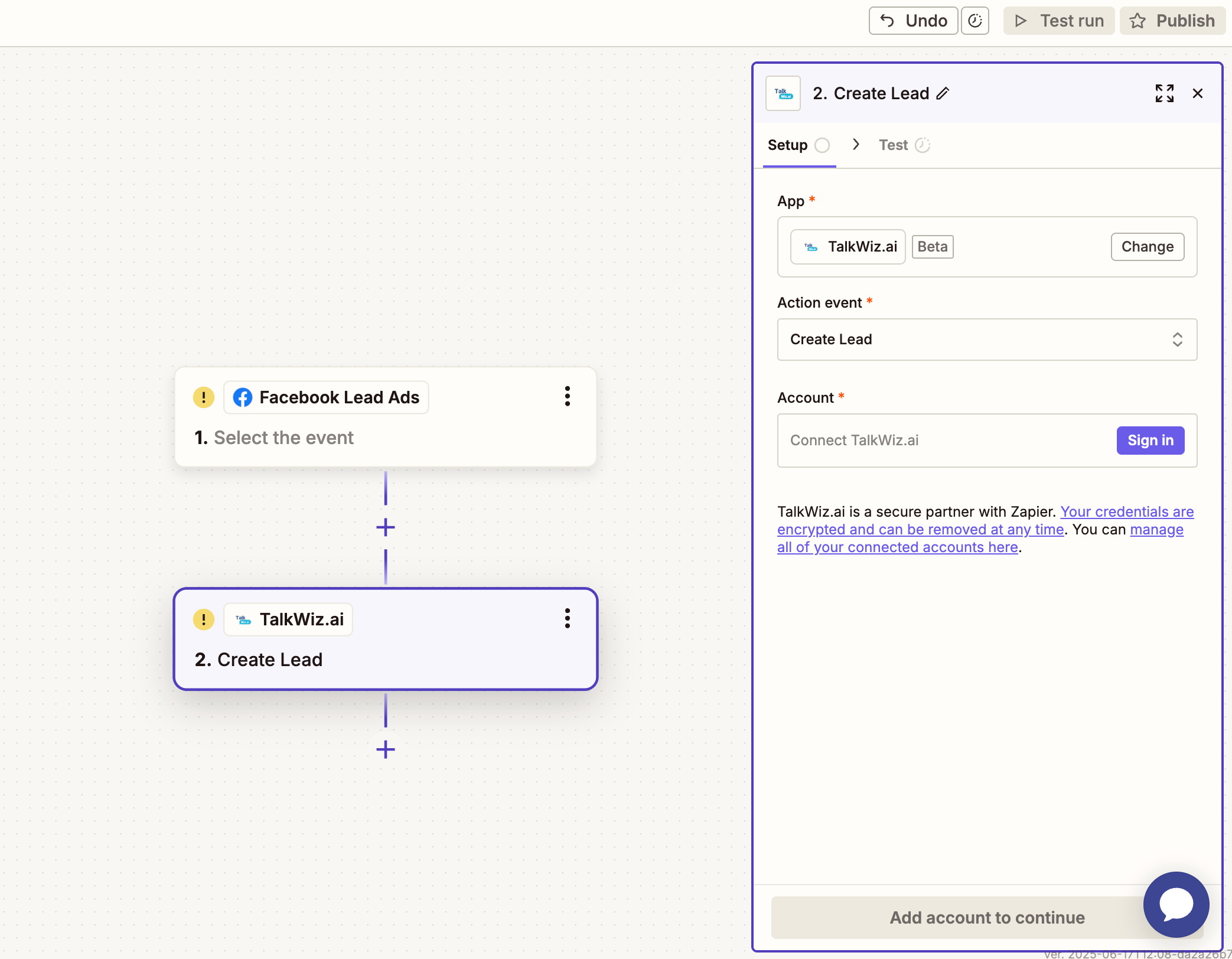Click the Undo button
This screenshot has height=959, width=1232.
point(913,21)
